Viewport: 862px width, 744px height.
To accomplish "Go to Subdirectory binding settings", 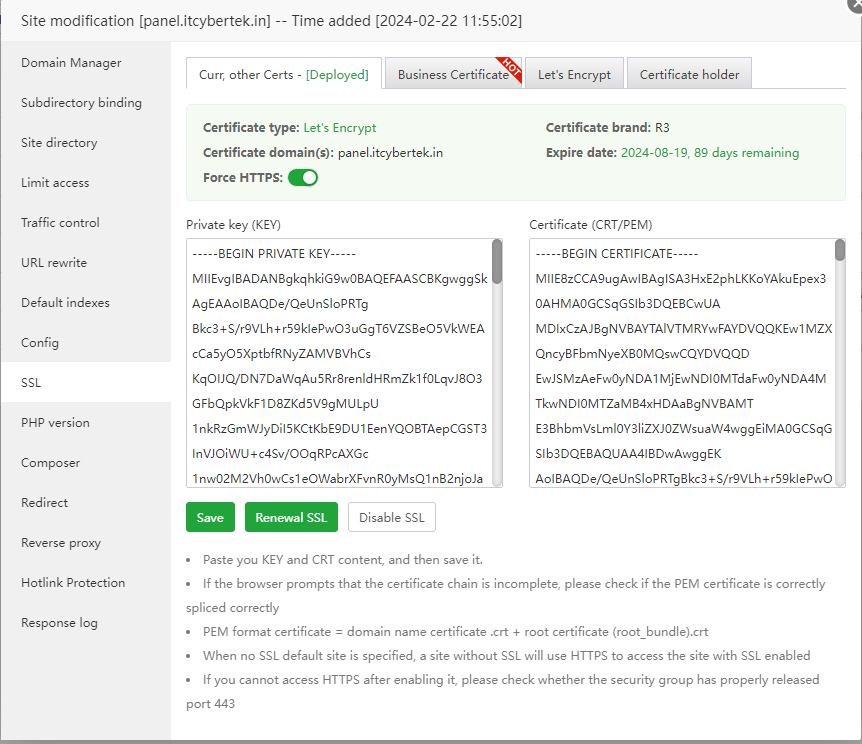I will [81, 103].
